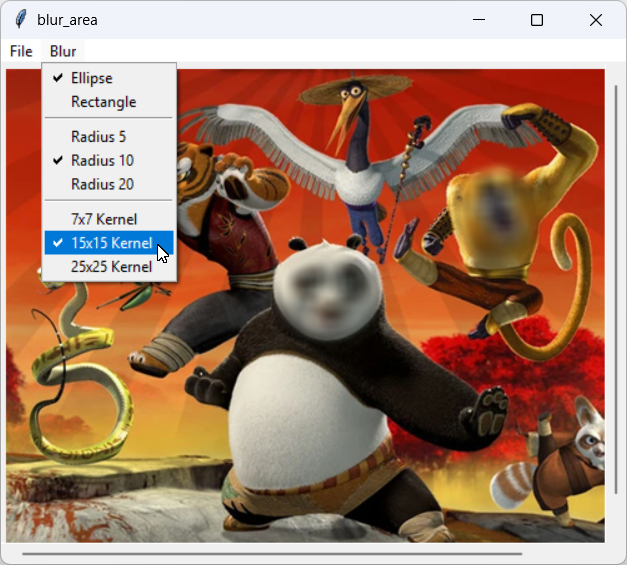This screenshot has width=627, height=565.
Task: Open the File menu
Action: pos(21,51)
